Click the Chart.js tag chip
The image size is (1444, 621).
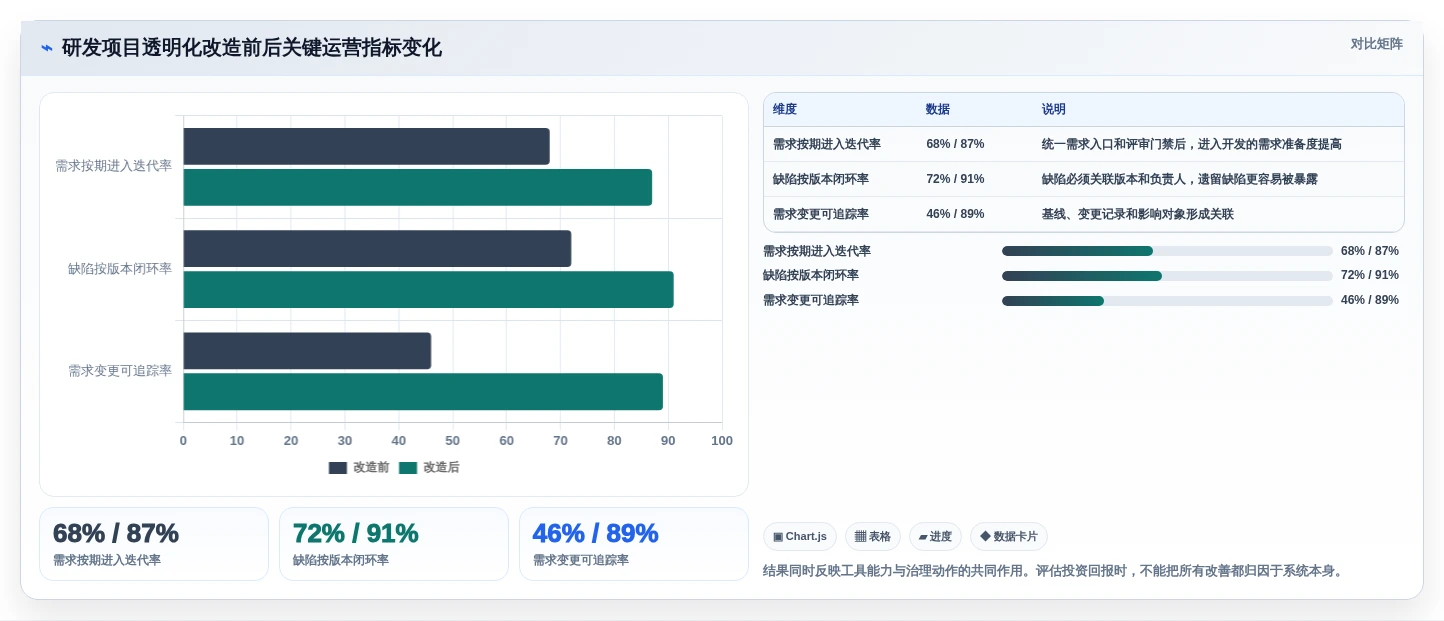pyautogui.click(x=800, y=537)
